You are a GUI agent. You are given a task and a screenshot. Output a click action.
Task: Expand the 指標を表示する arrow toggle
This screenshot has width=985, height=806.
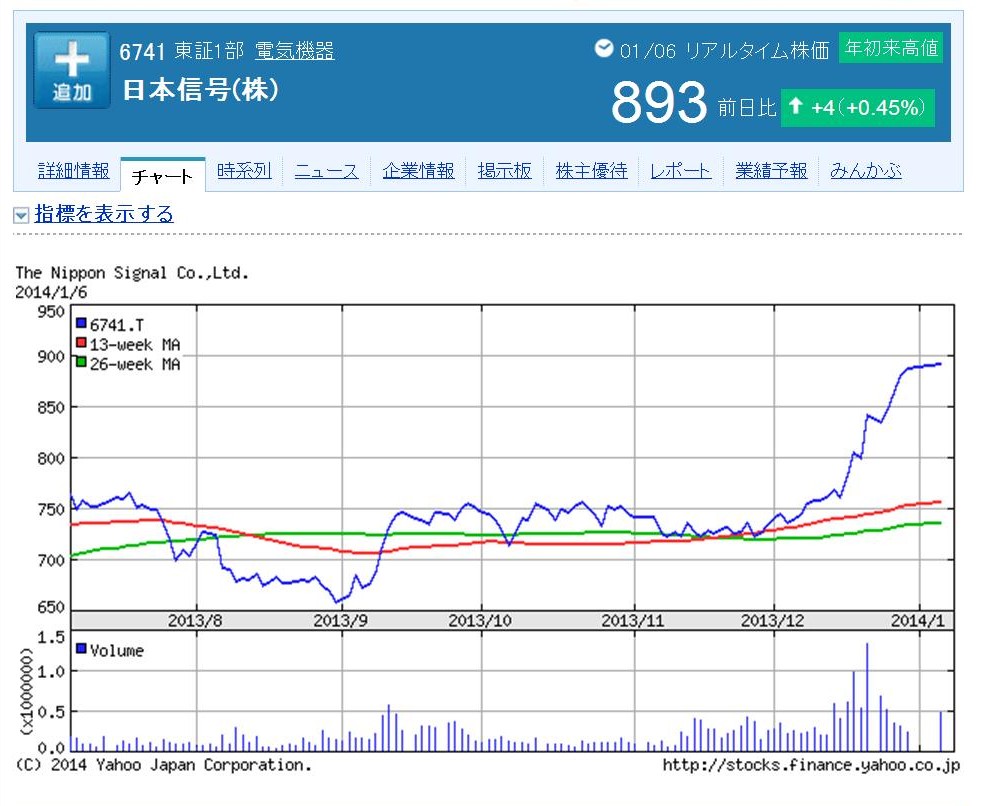[x=21, y=215]
